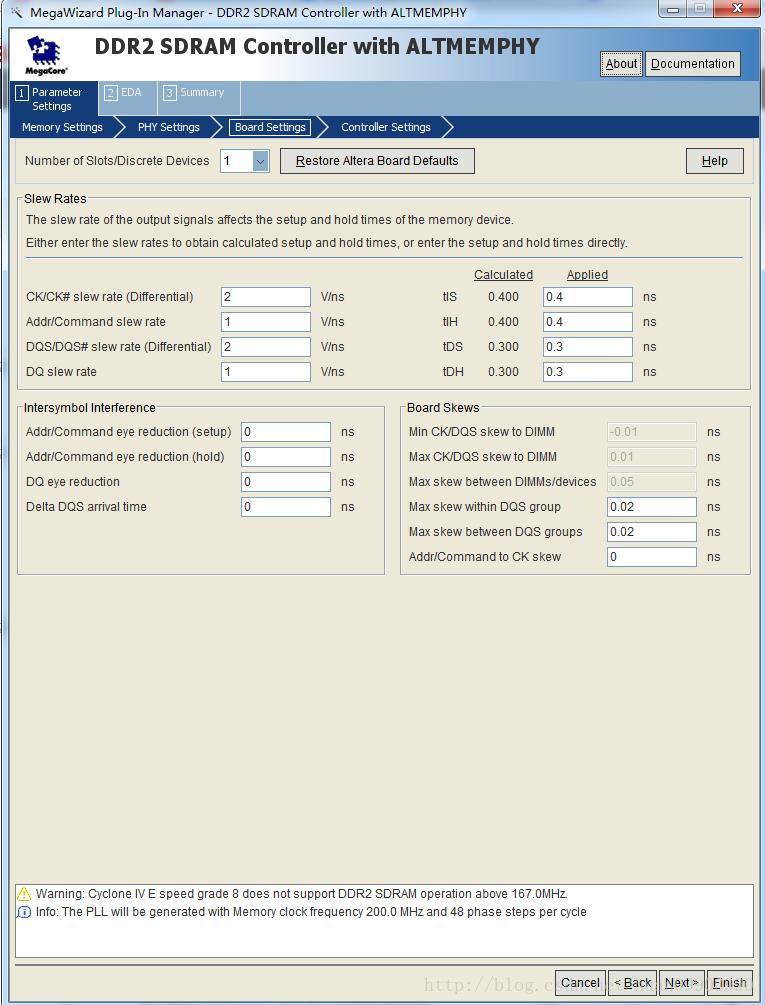Click the Slew Rates group title
The image size is (765, 1005).
click(x=55, y=199)
